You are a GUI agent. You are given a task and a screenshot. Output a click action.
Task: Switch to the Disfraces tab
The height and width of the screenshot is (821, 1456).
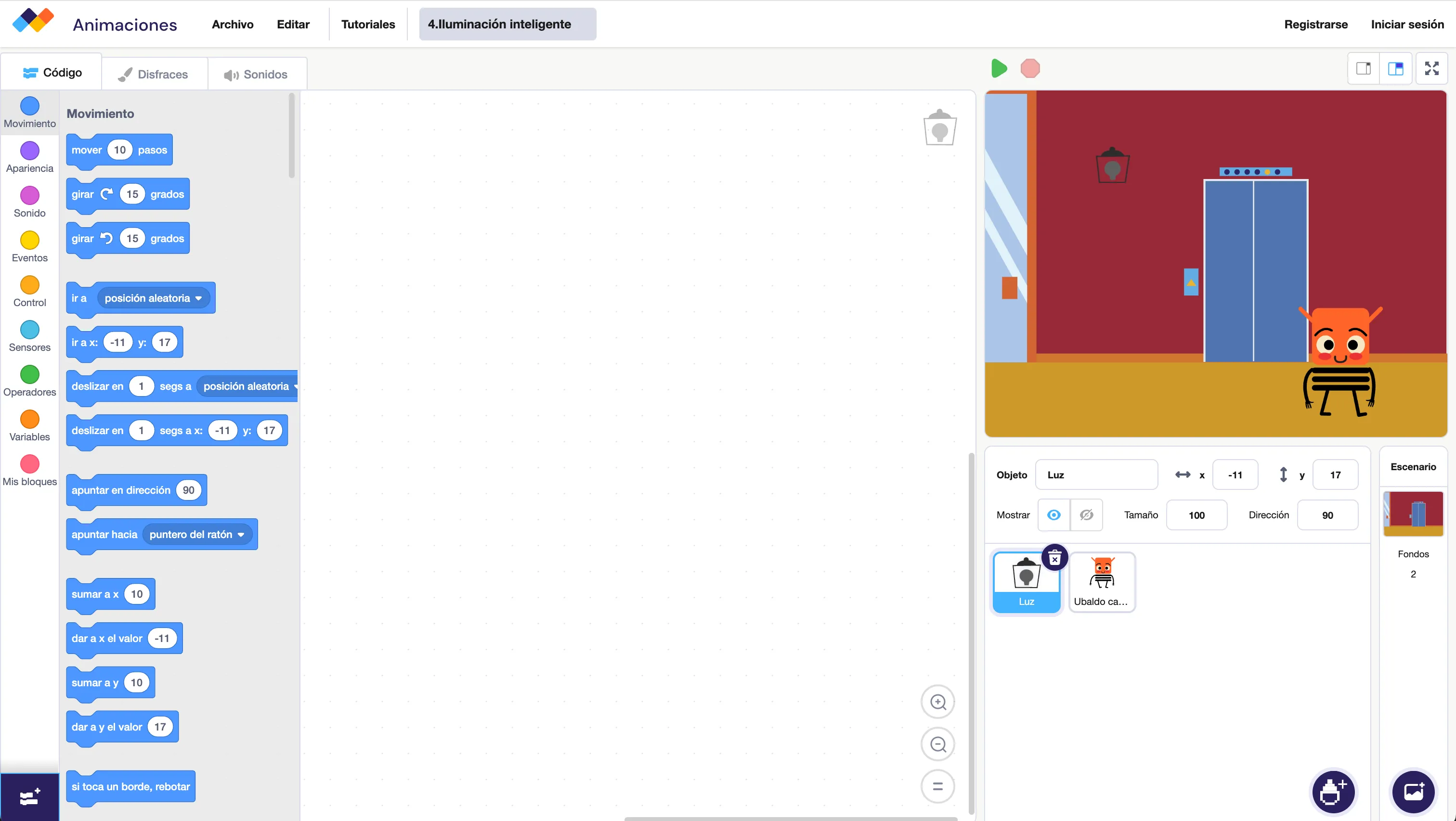pyautogui.click(x=153, y=74)
